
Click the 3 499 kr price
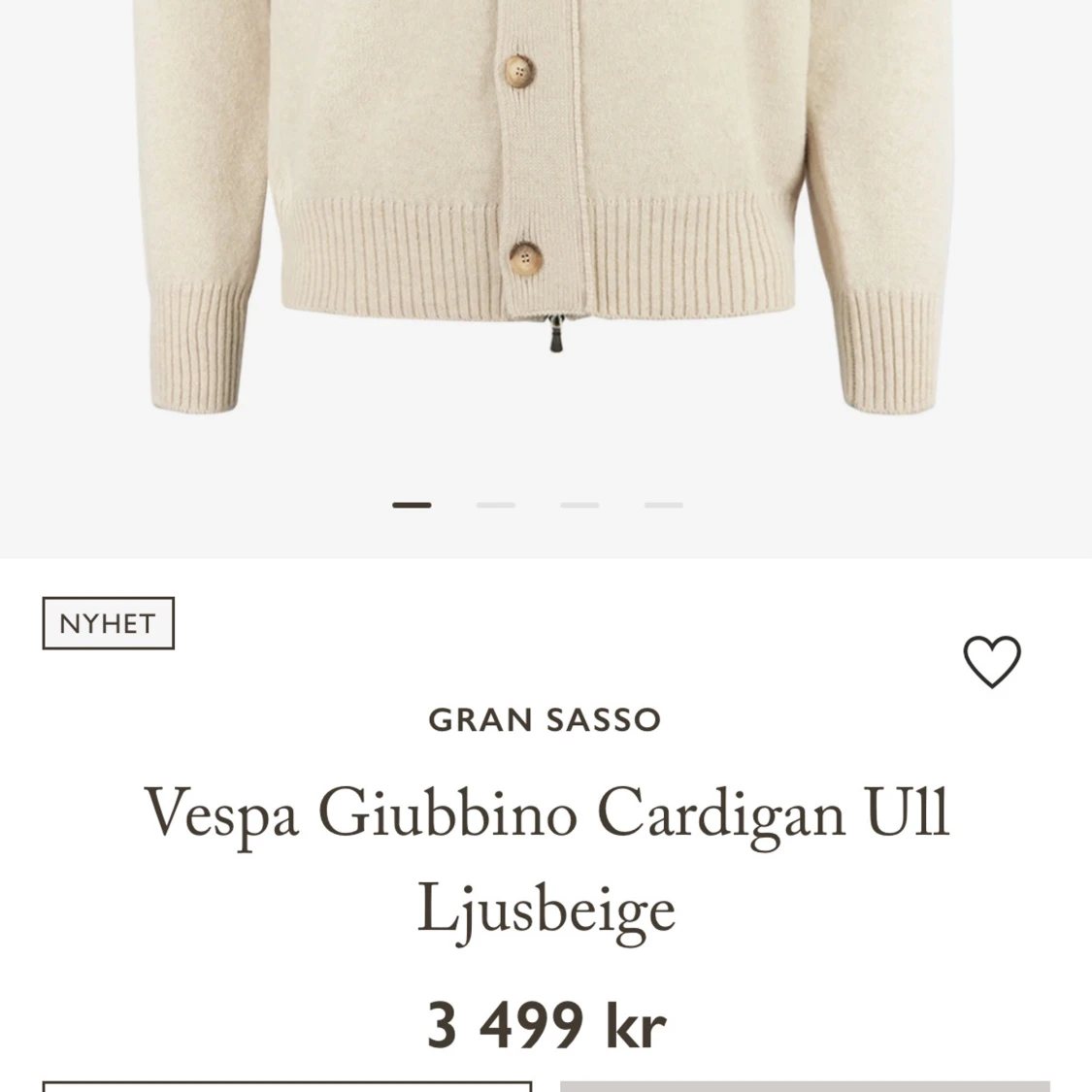[546, 1024]
